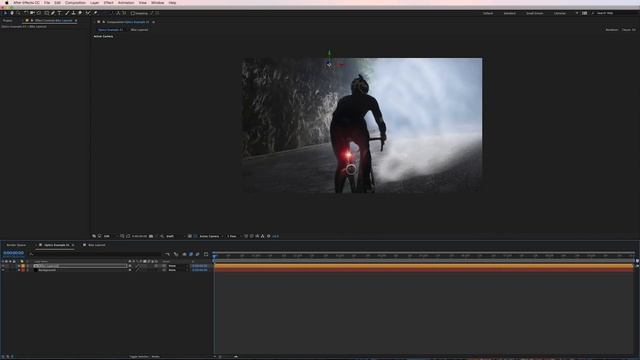640x360 pixels.
Task: Select the Zoom magnifier tool
Action: point(18,13)
